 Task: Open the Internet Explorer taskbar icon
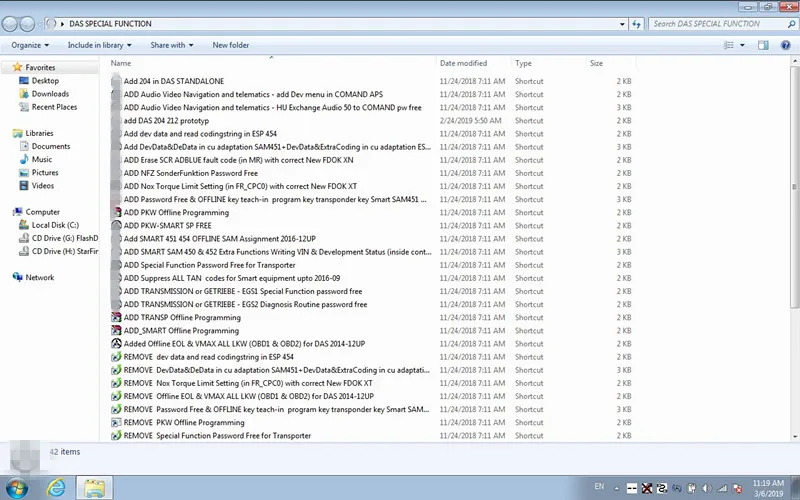tap(56, 488)
